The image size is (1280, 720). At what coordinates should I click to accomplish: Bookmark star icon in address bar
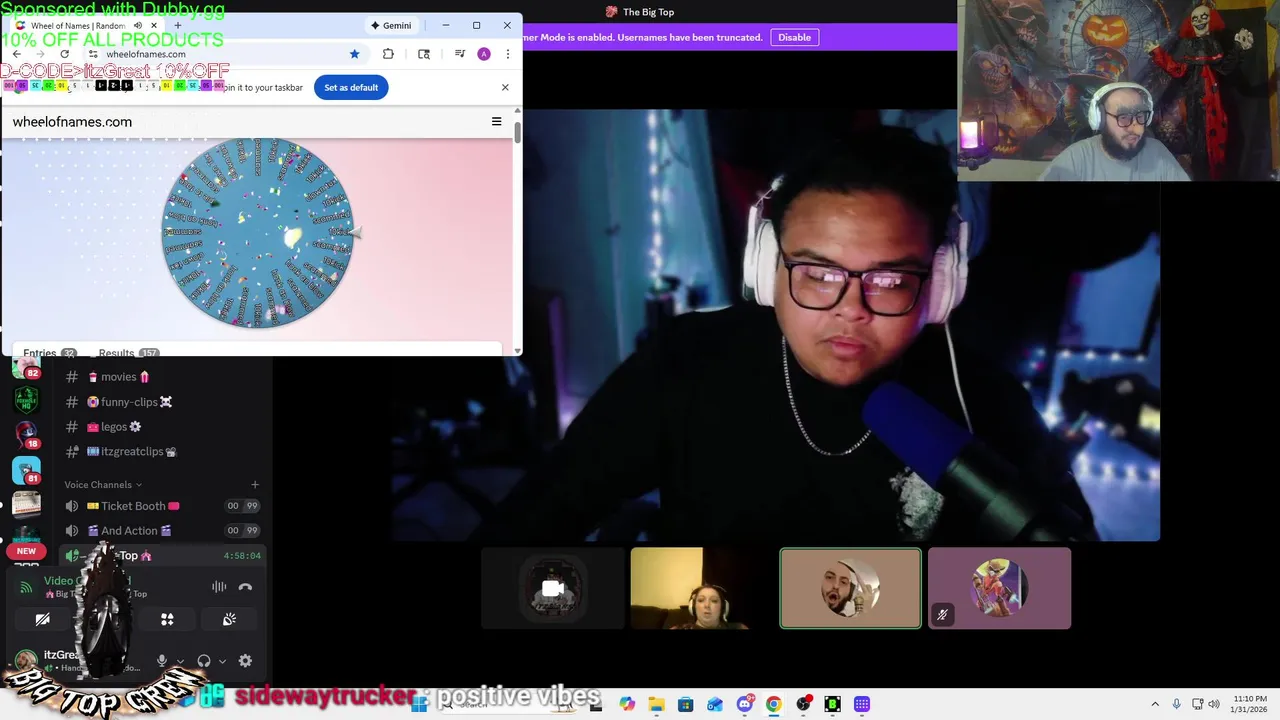click(x=354, y=54)
